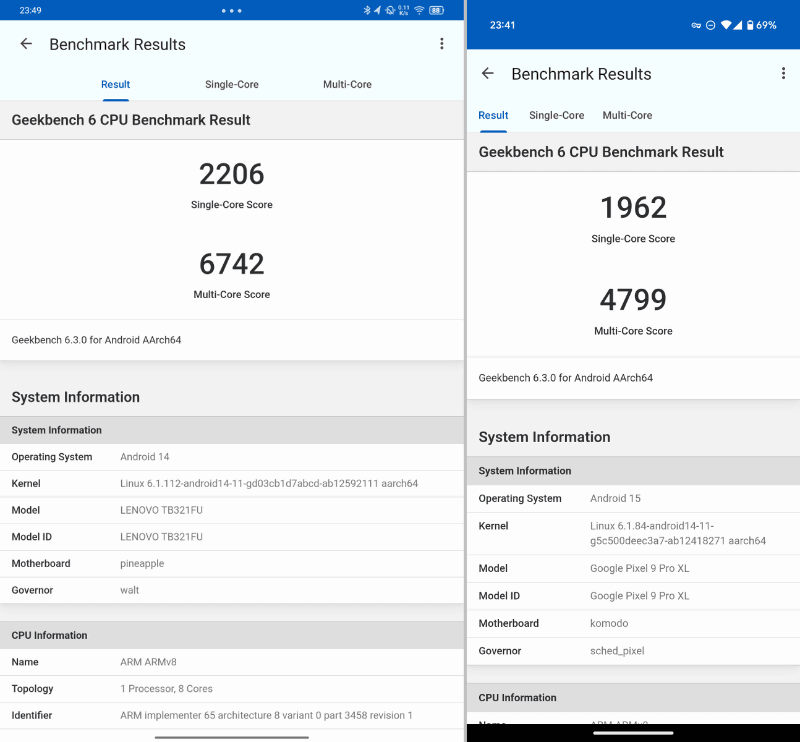
Task: Tap the Wi-Fi icon in the left status bar
Action: tap(419, 9)
